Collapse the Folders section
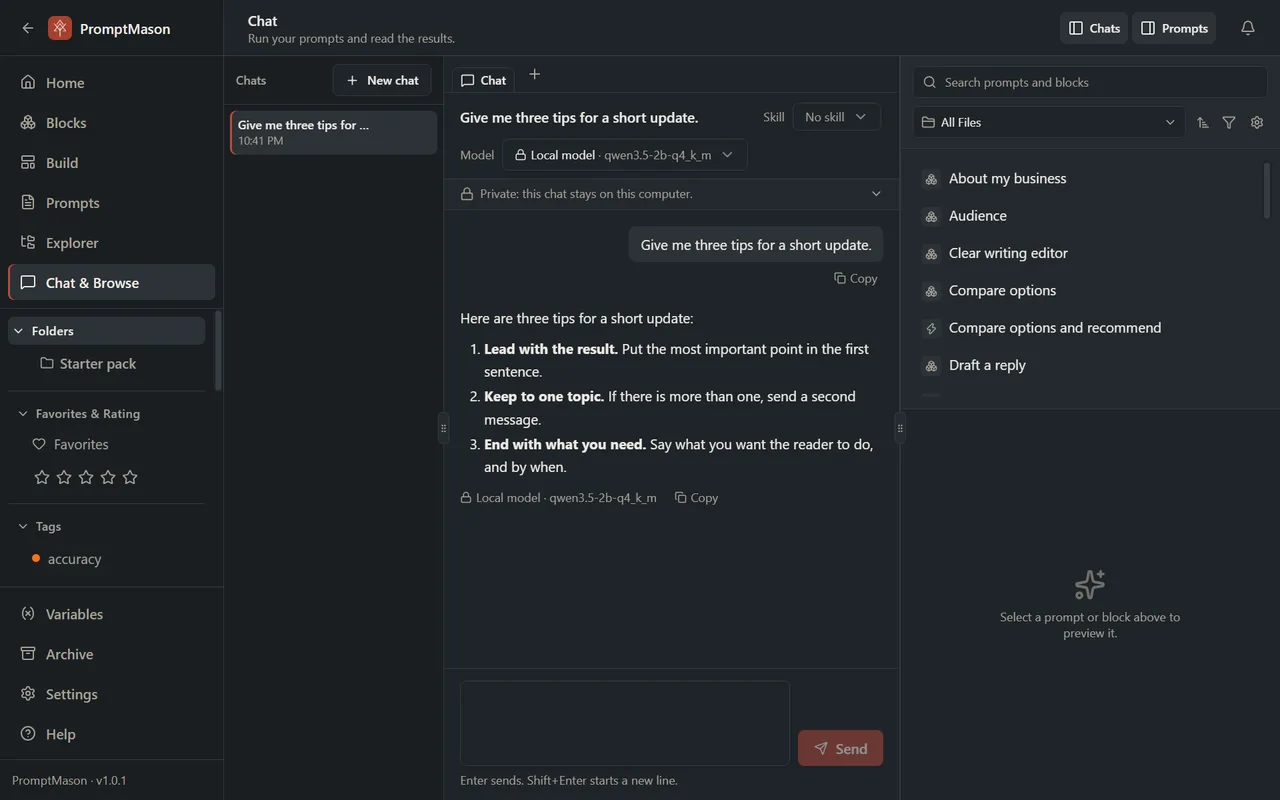This screenshot has width=1280, height=800. pyautogui.click(x=107, y=331)
